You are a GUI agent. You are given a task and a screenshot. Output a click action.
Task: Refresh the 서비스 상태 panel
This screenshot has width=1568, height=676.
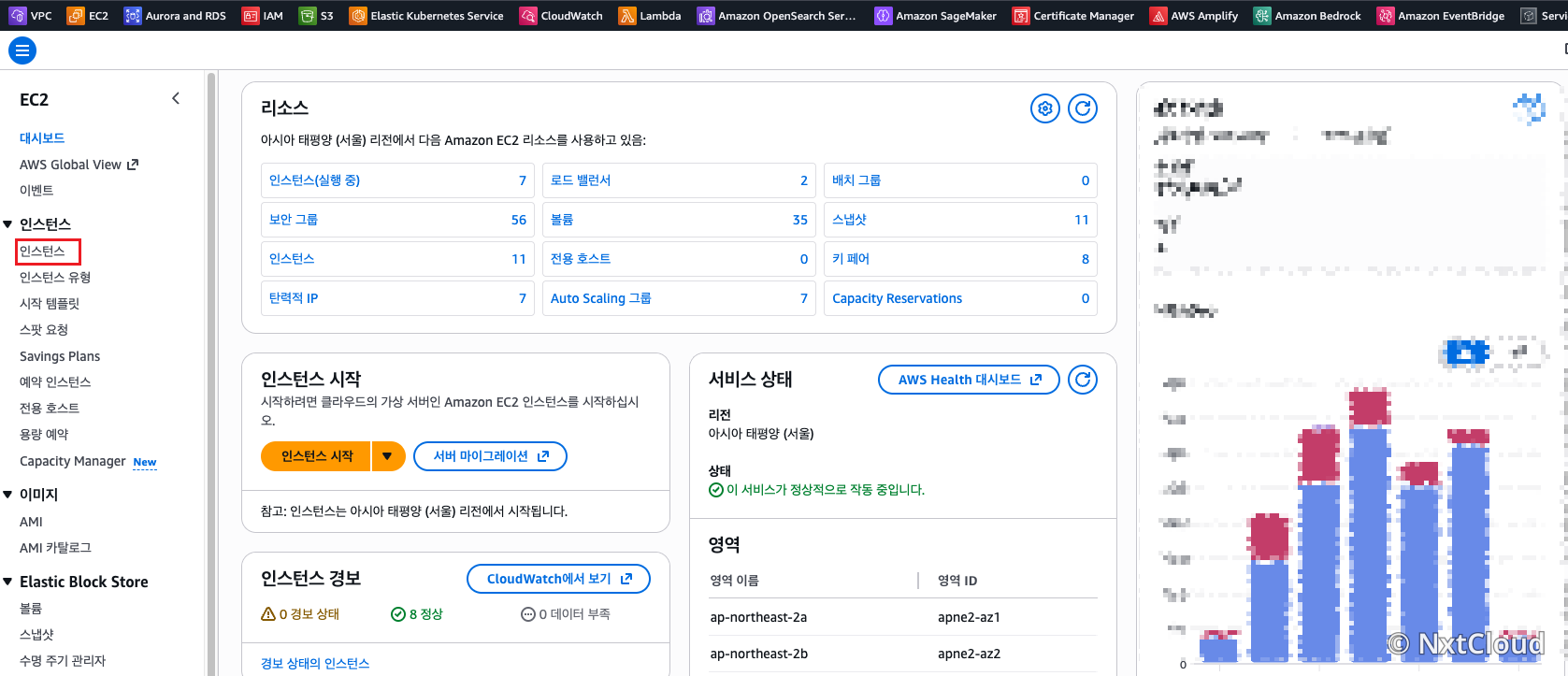tap(1083, 380)
